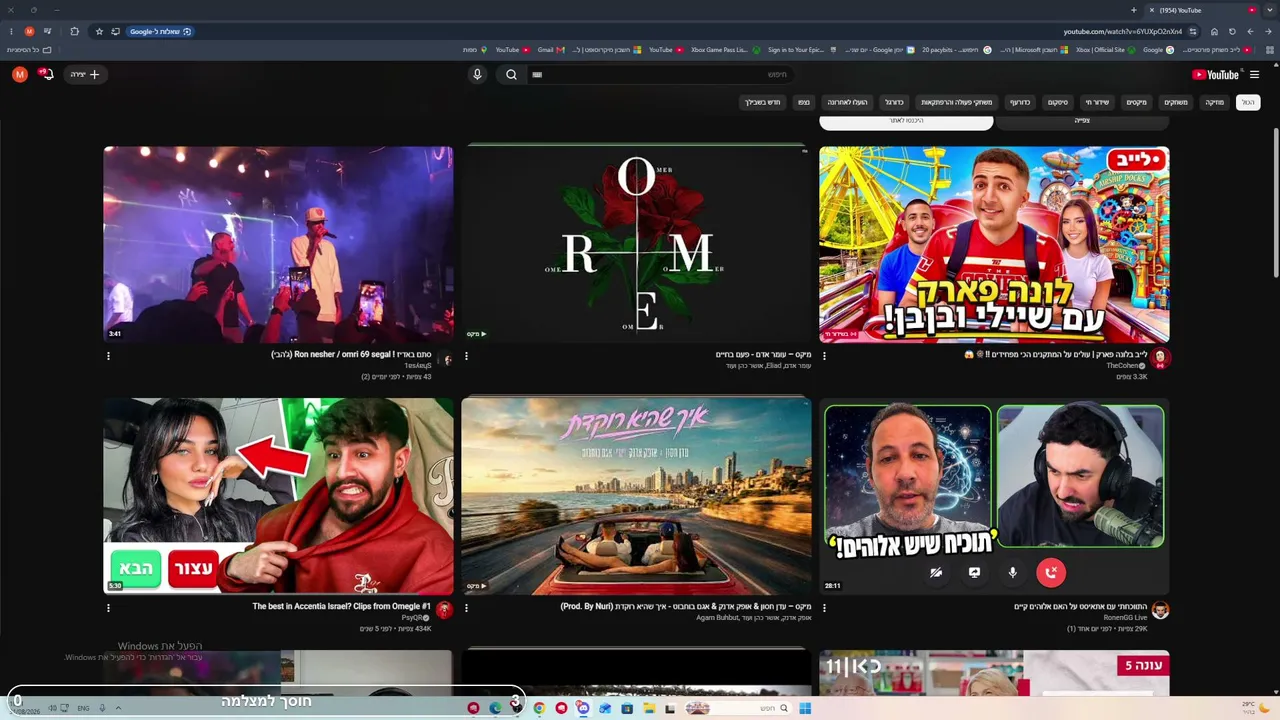Open the RonenGG Live channel avatar
The width and height of the screenshot is (1280, 720).
click(1160, 610)
